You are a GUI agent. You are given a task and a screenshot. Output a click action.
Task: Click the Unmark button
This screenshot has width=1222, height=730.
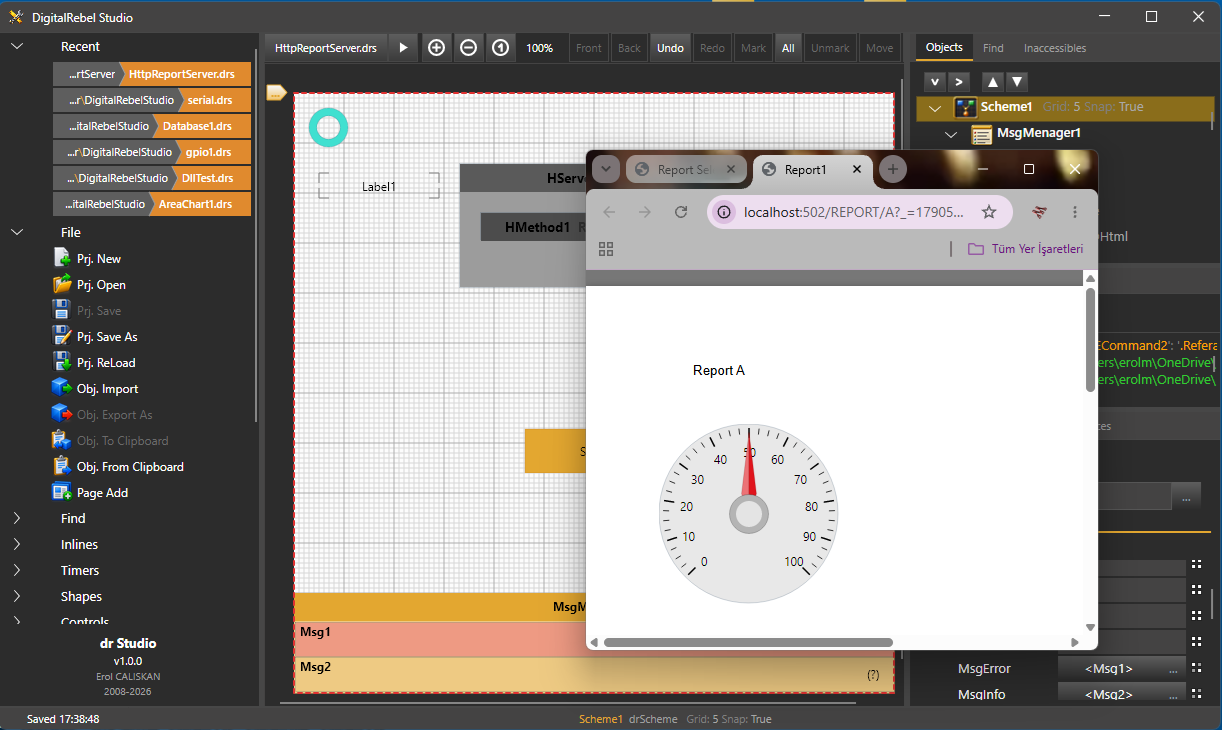pos(830,48)
